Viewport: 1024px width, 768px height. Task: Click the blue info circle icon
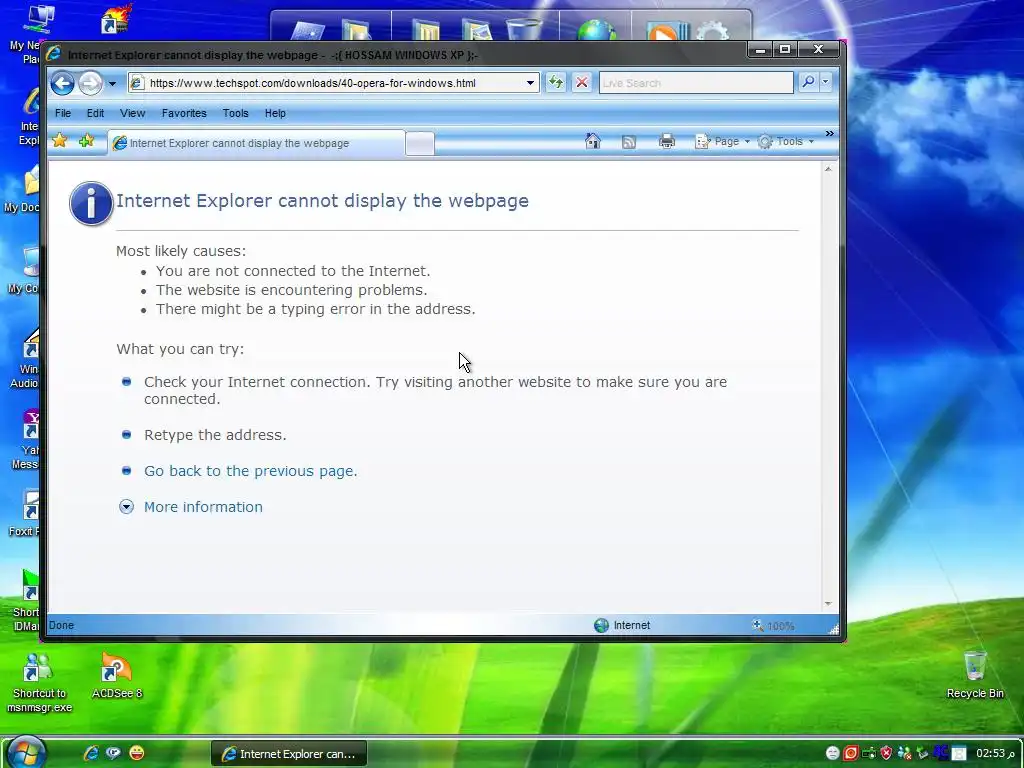tap(91, 203)
